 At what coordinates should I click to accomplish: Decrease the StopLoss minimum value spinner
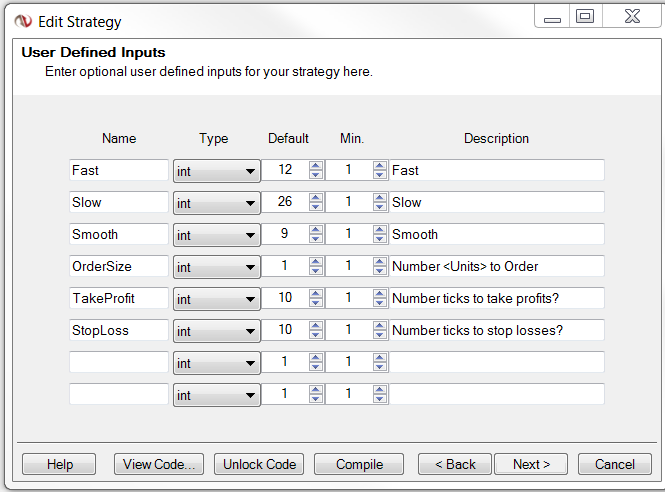click(379, 335)
